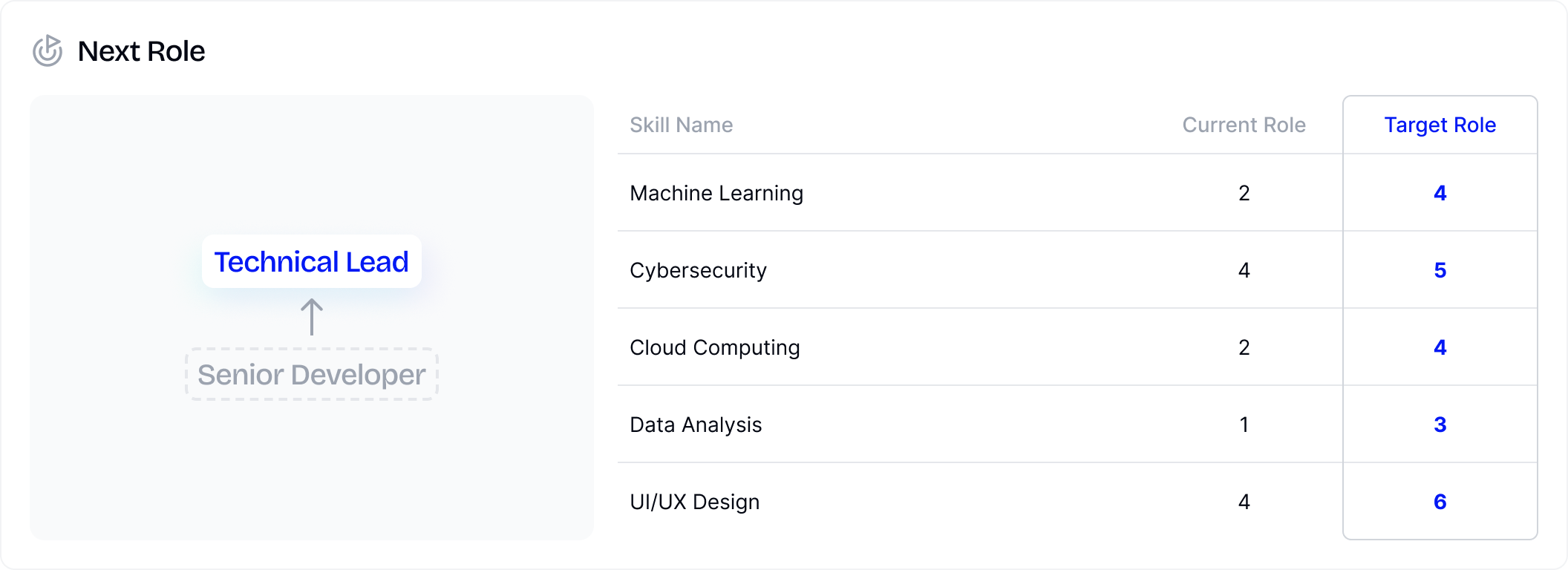Click Machine Learning target value 4

(x=1440, y=193)
